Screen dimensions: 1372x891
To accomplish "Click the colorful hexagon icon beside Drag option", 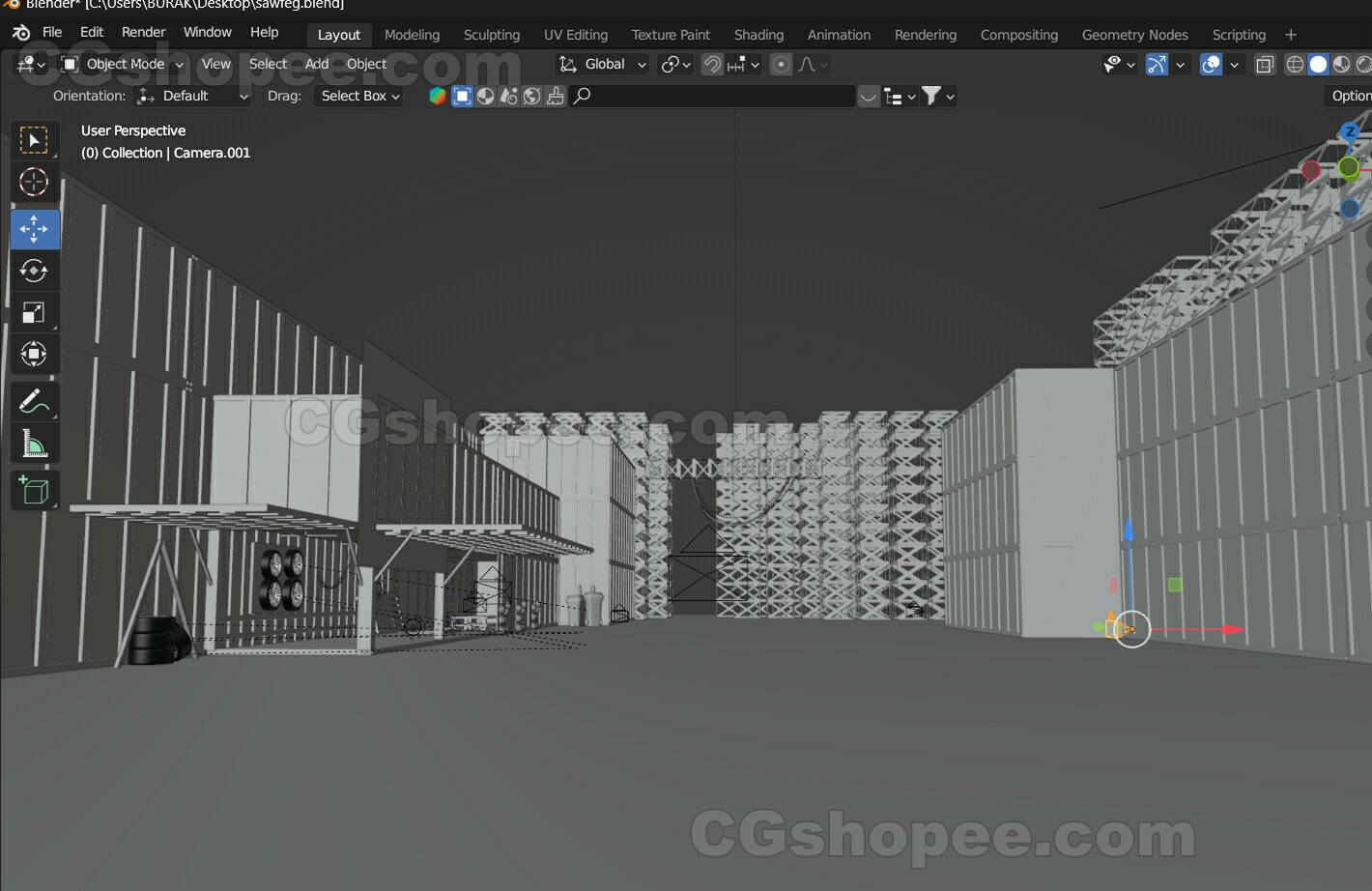I will pos(438,96).
